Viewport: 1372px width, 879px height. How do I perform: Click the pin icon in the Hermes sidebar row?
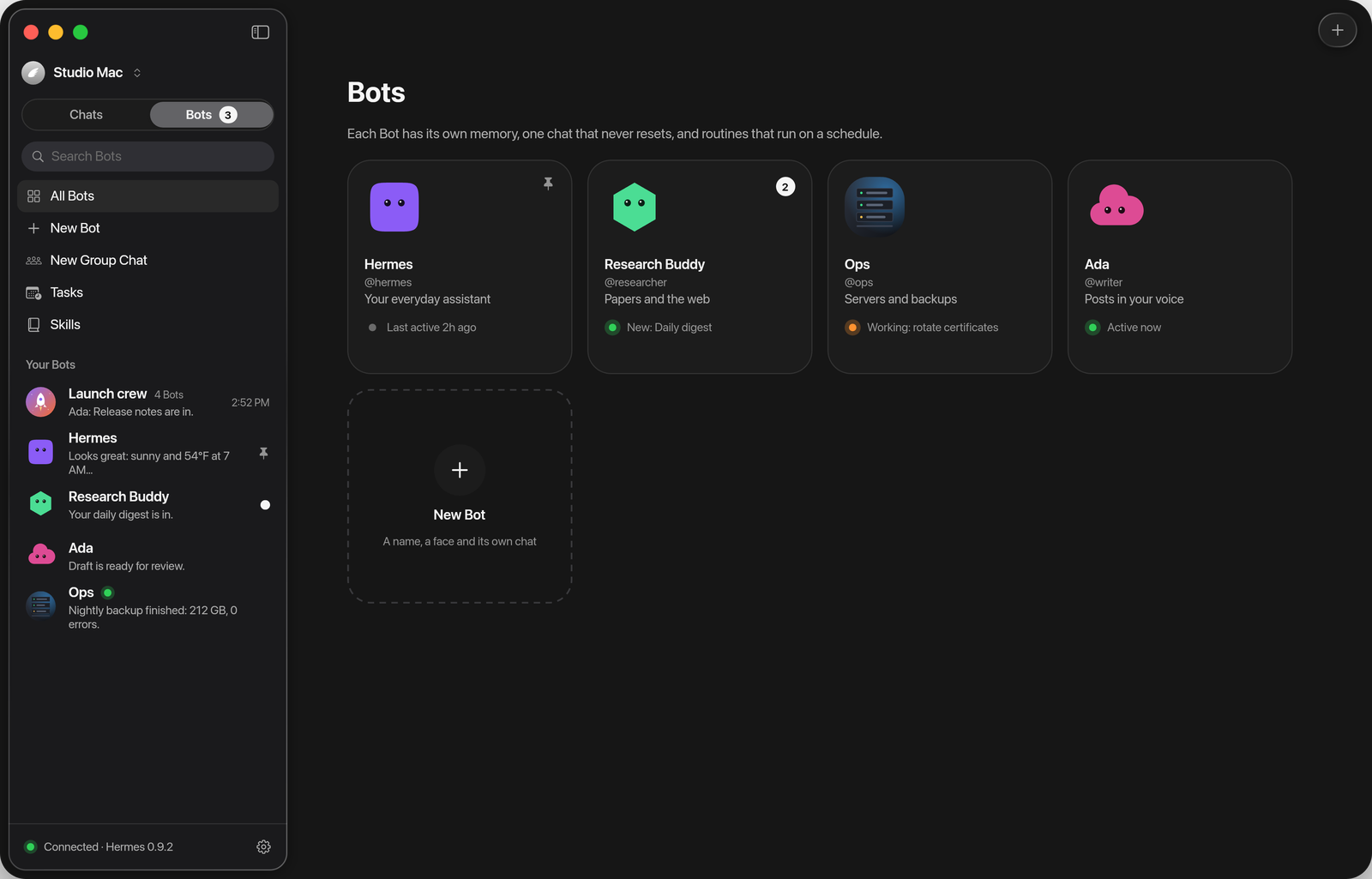tap(263, 453)
